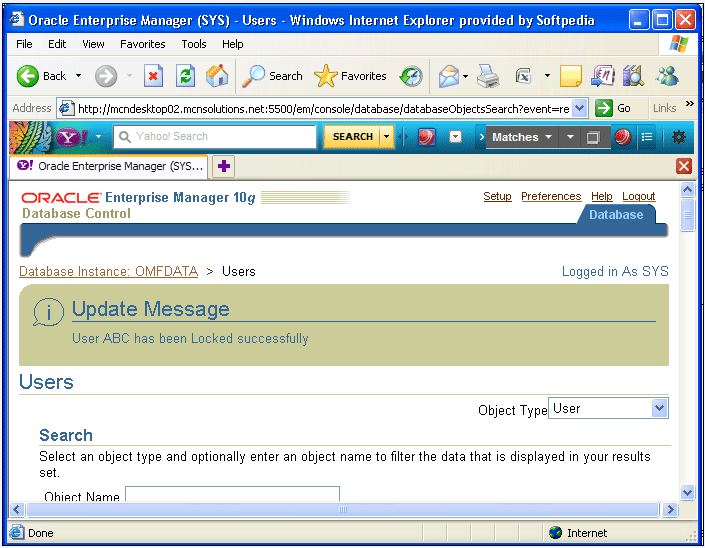Open the Preferences link
This screenshot has width=705, height=548.
coord(551,196)
